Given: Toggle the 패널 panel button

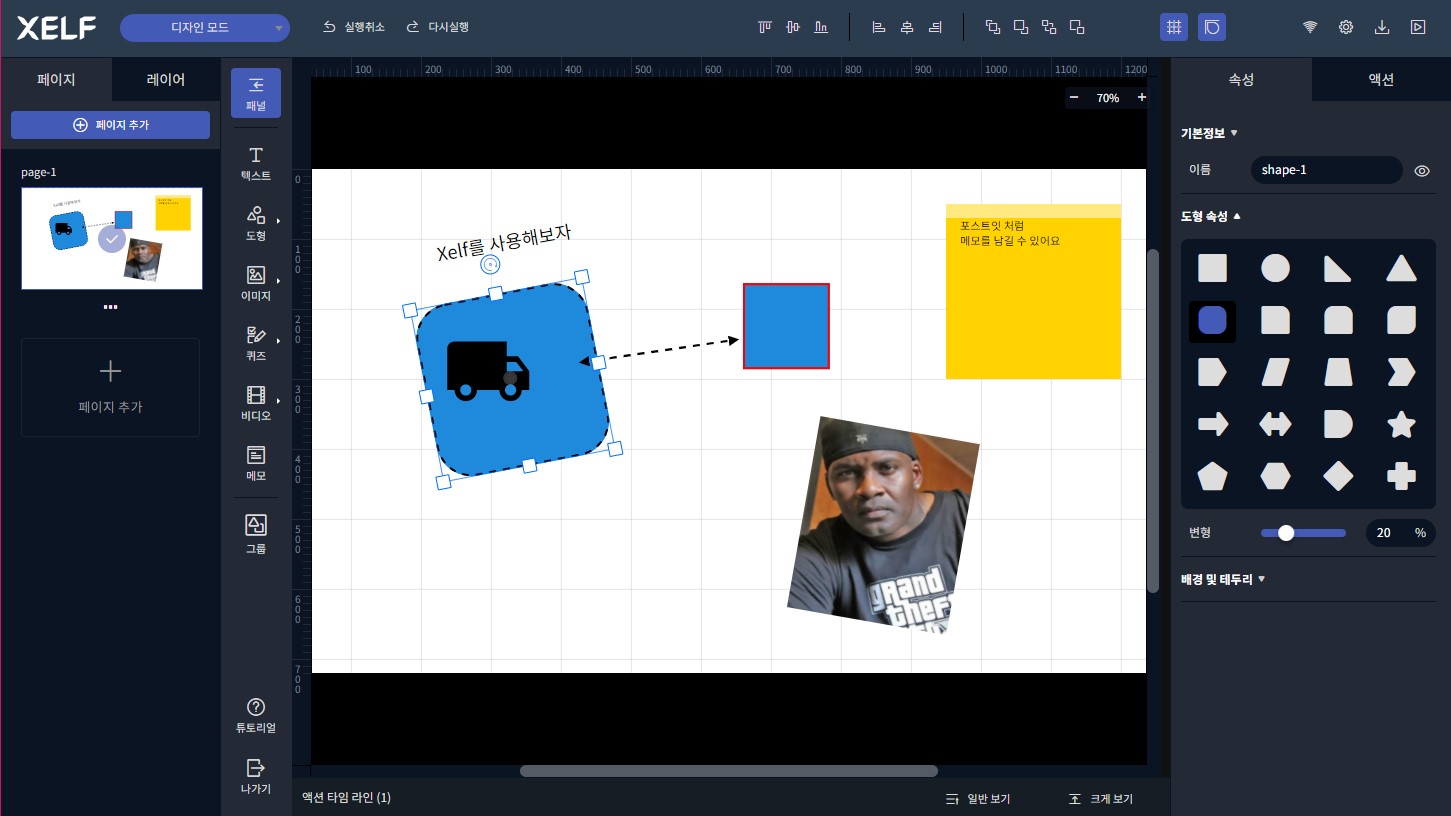Looking at the screenshot, I should pyautogui.click(x=256, y=92).
